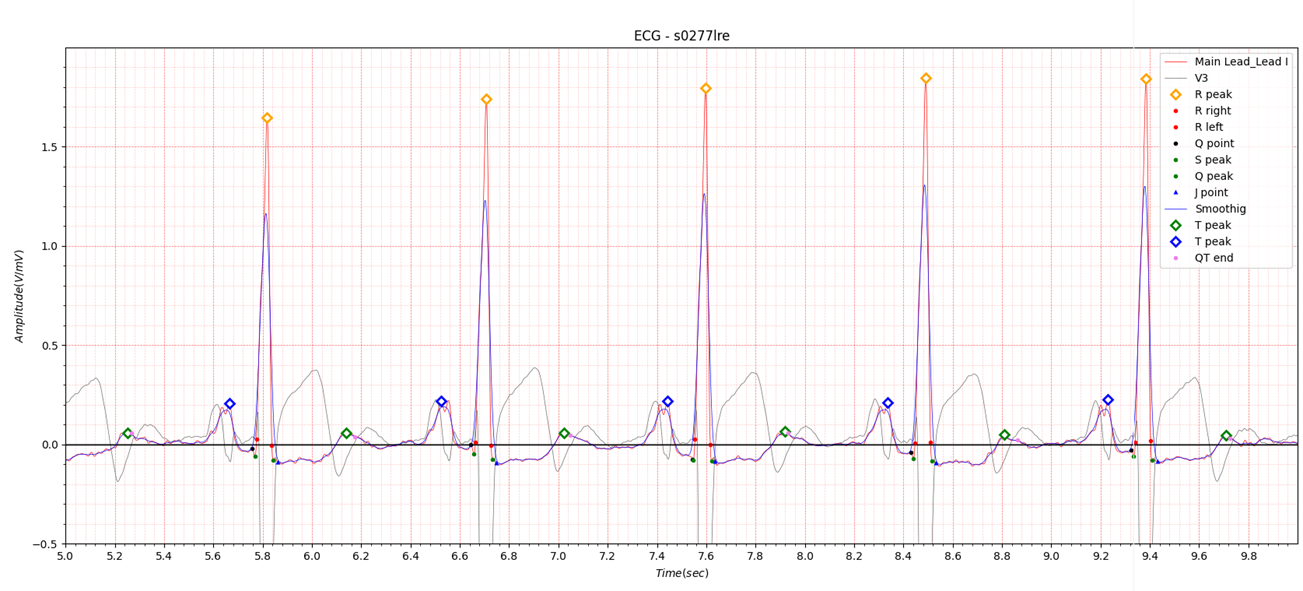Click the blue diamond marker near 8.33 seconds
Image resolution: width=1303 pixels, height=591 pixels.
point(888,403)
